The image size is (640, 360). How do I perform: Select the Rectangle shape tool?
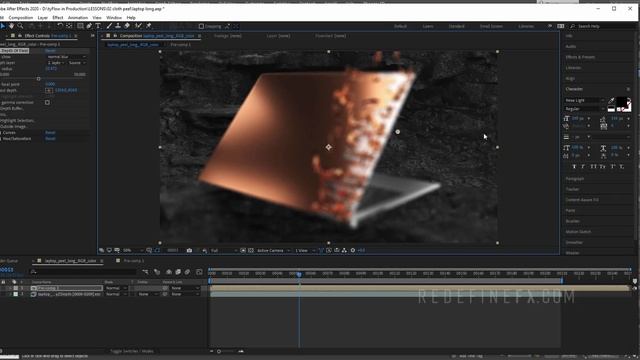tap(80, 26)
